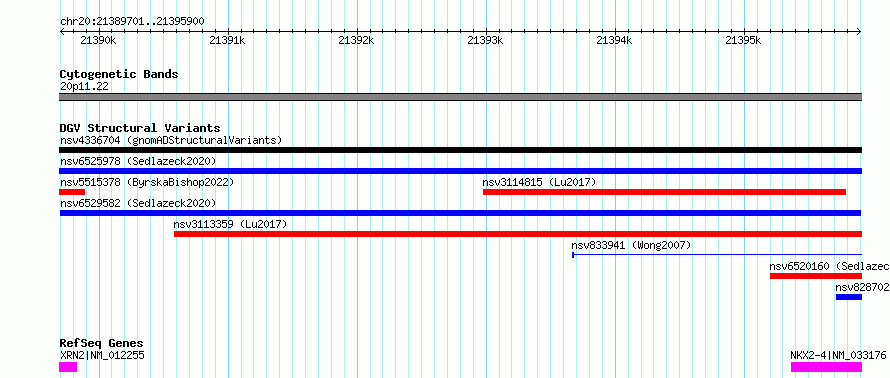Image resolution: width=890 pixels, height=378 pixels.
Task: Click the nsv6520160 label text
Action: (829, 266)
